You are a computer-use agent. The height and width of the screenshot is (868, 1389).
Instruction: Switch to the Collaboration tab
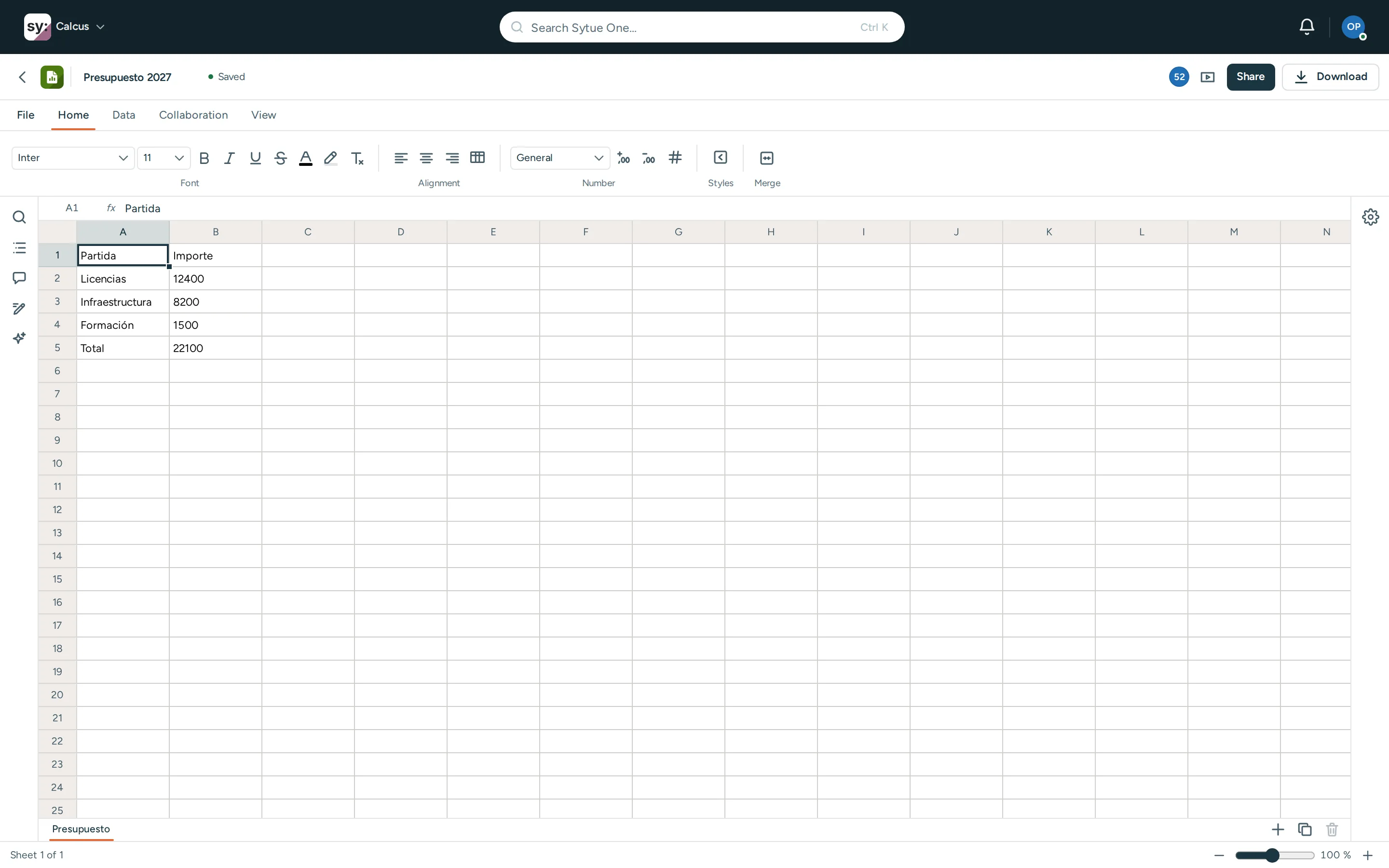[x=193, y=115]
